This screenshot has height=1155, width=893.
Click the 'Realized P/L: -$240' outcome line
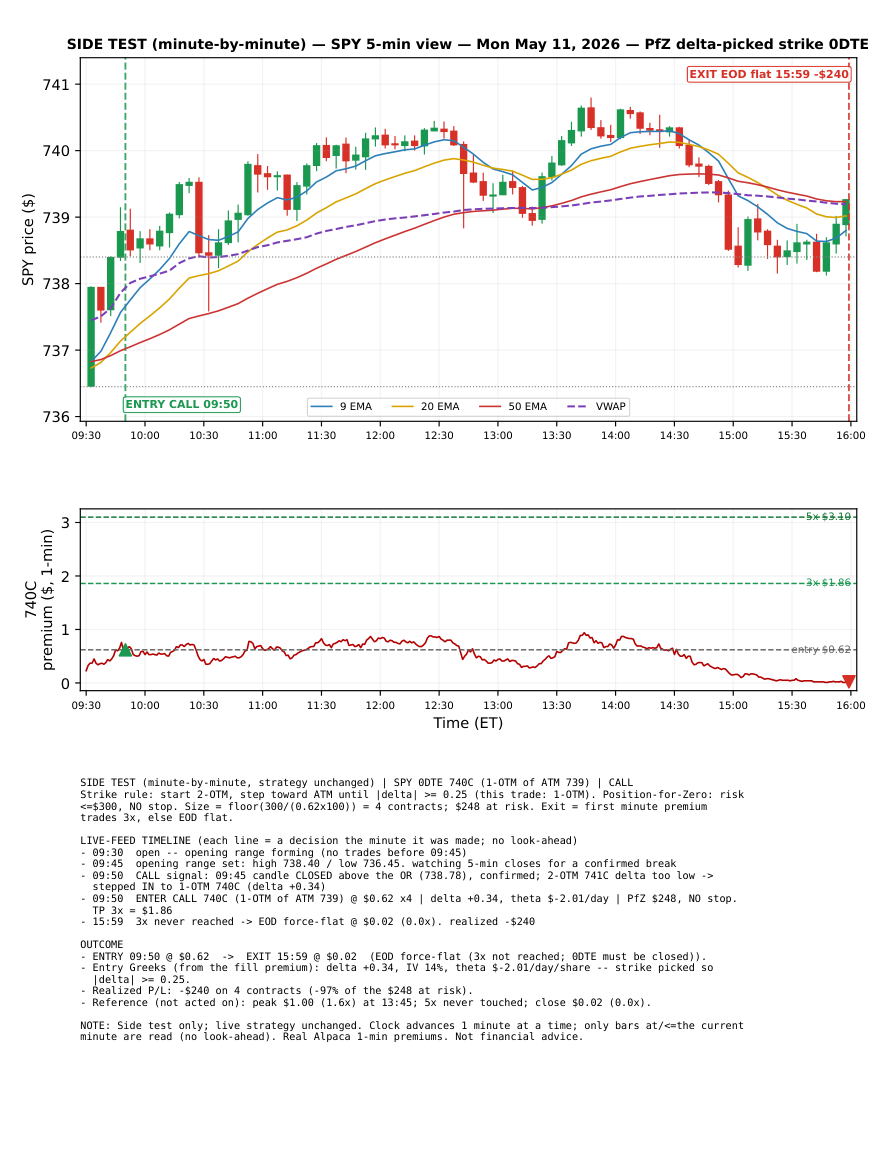pos(276,991)
